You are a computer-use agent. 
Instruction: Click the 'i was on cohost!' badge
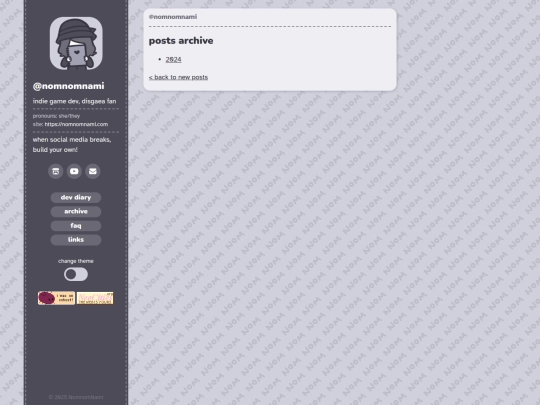point(56,298)
